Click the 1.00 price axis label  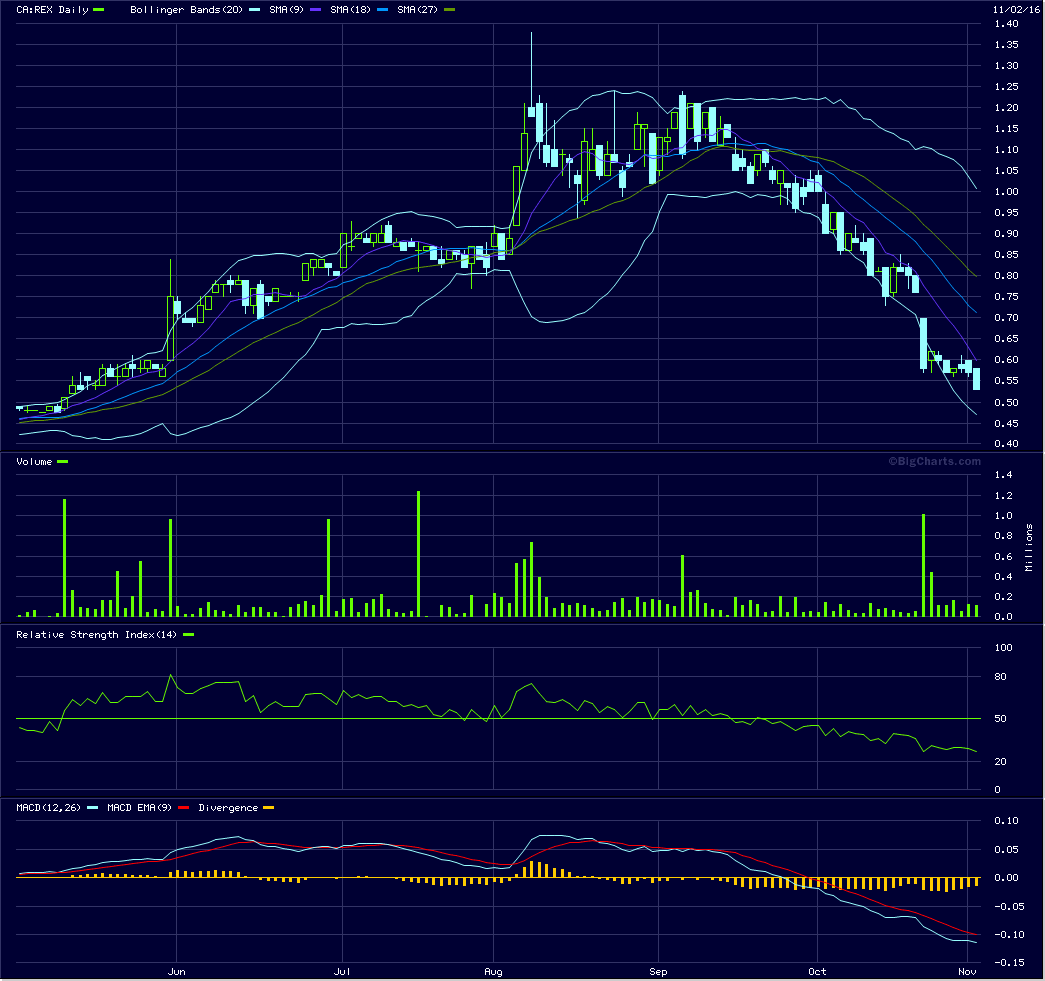[1006, 192]
